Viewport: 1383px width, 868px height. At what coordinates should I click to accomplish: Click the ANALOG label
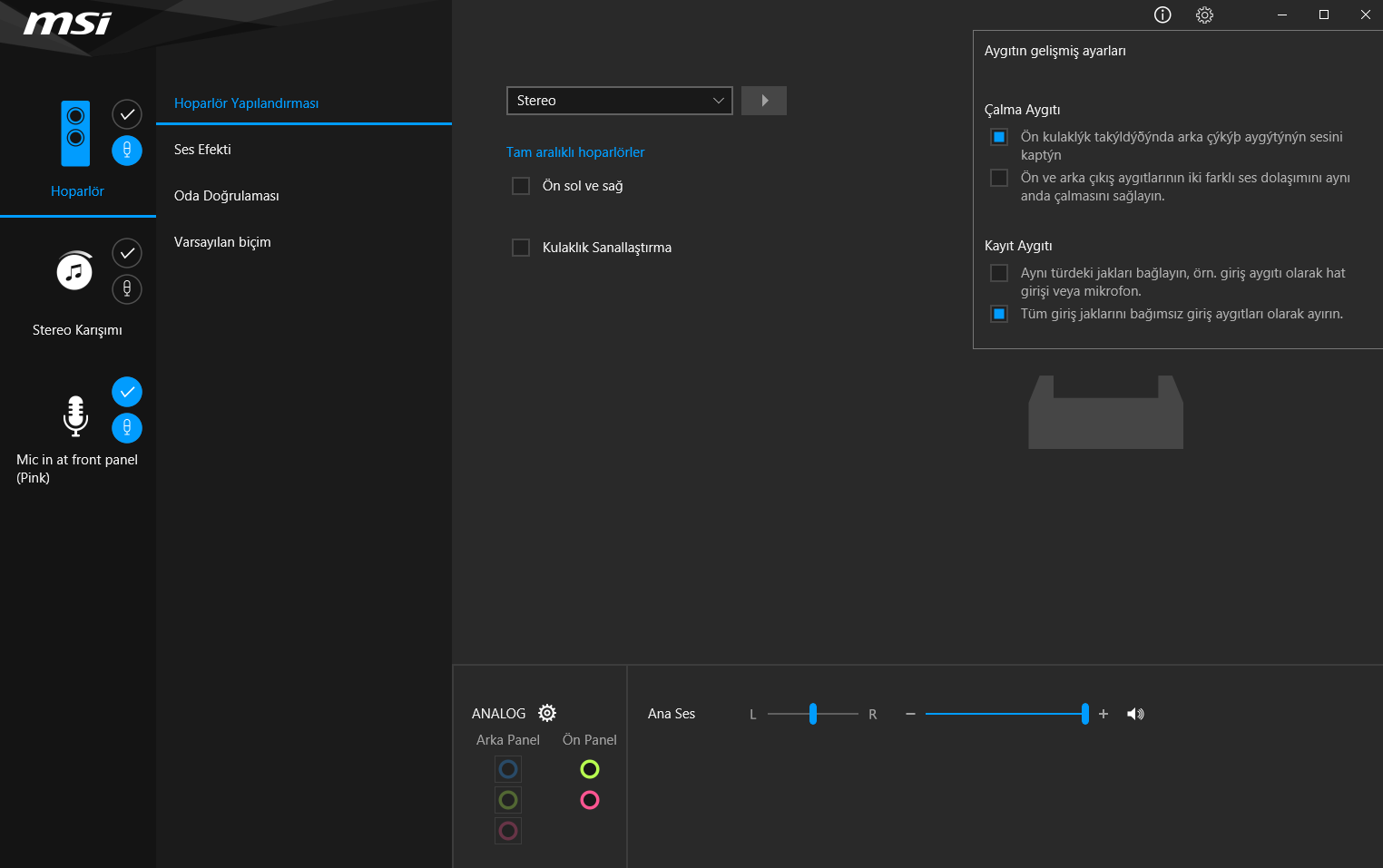point(498,714)
